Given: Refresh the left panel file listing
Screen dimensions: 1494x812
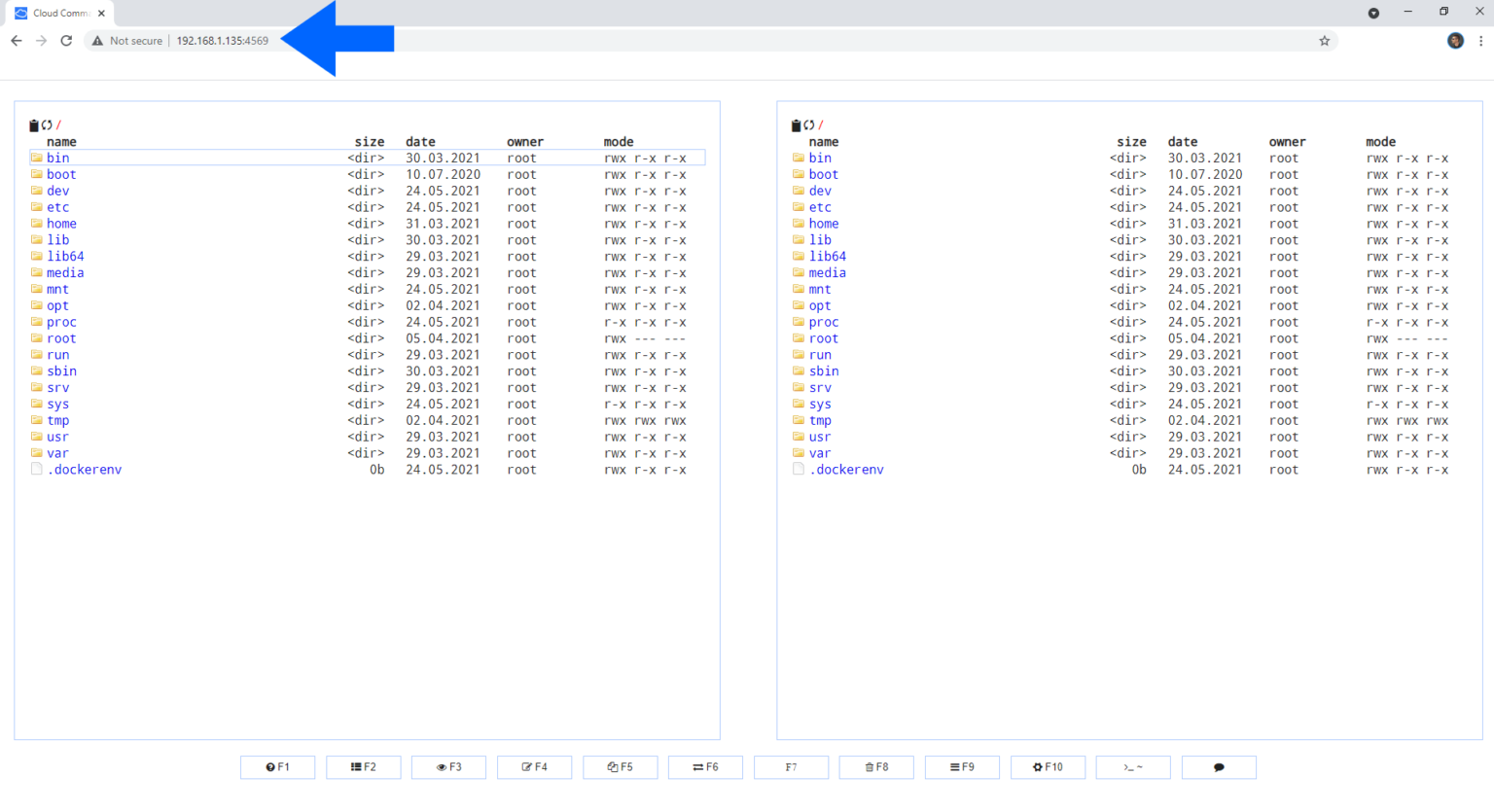Looking at the screenshot, I should 47,125.
